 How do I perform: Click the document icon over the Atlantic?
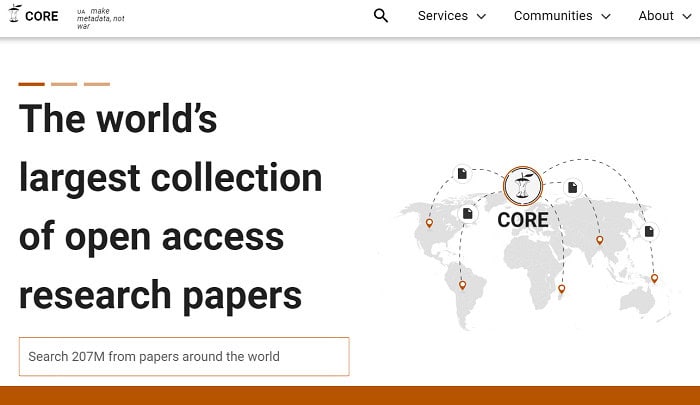click(x=467, y=213)
